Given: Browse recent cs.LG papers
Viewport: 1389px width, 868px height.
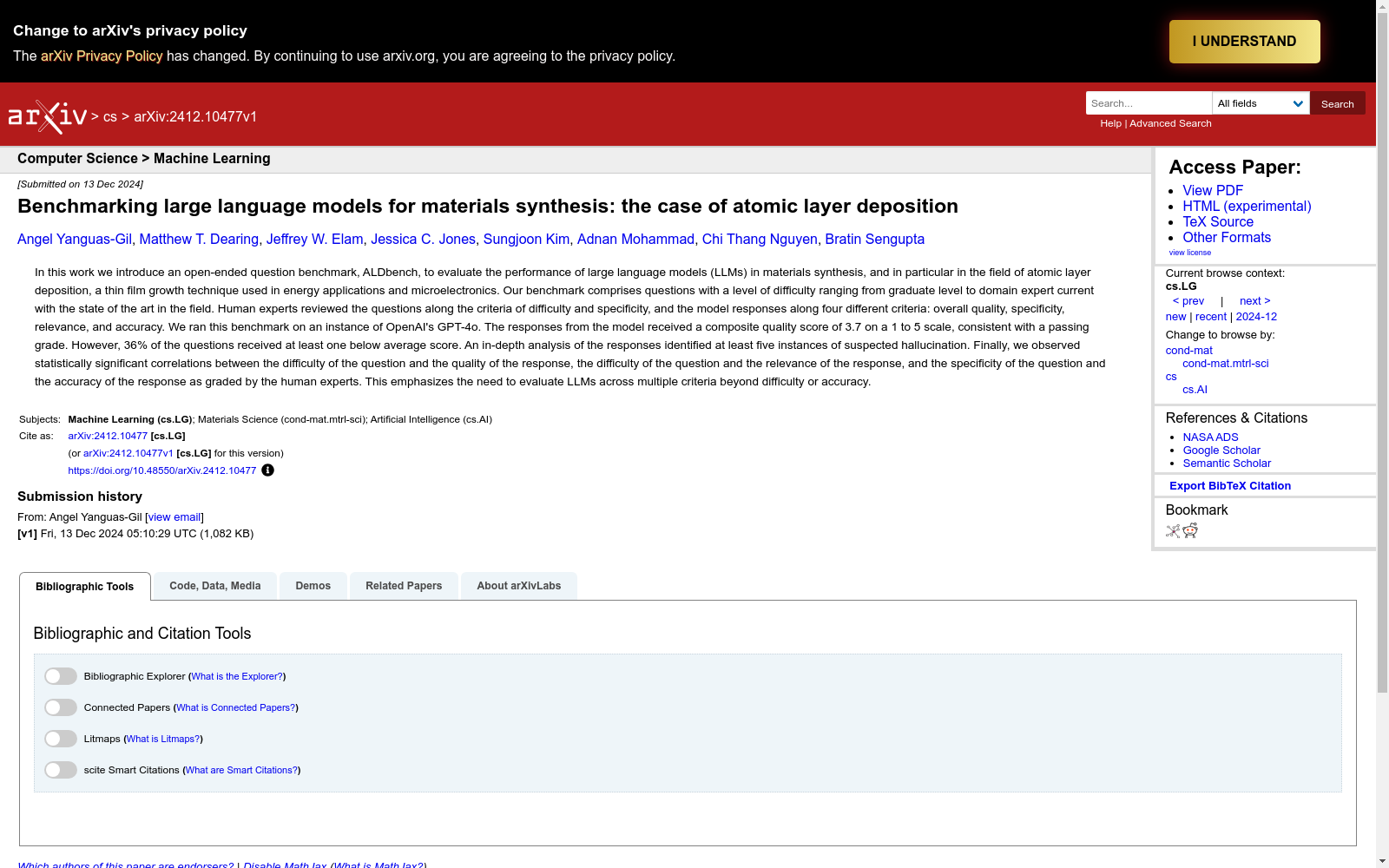Looking at the screenshot, I should [x=1211, y=317].
